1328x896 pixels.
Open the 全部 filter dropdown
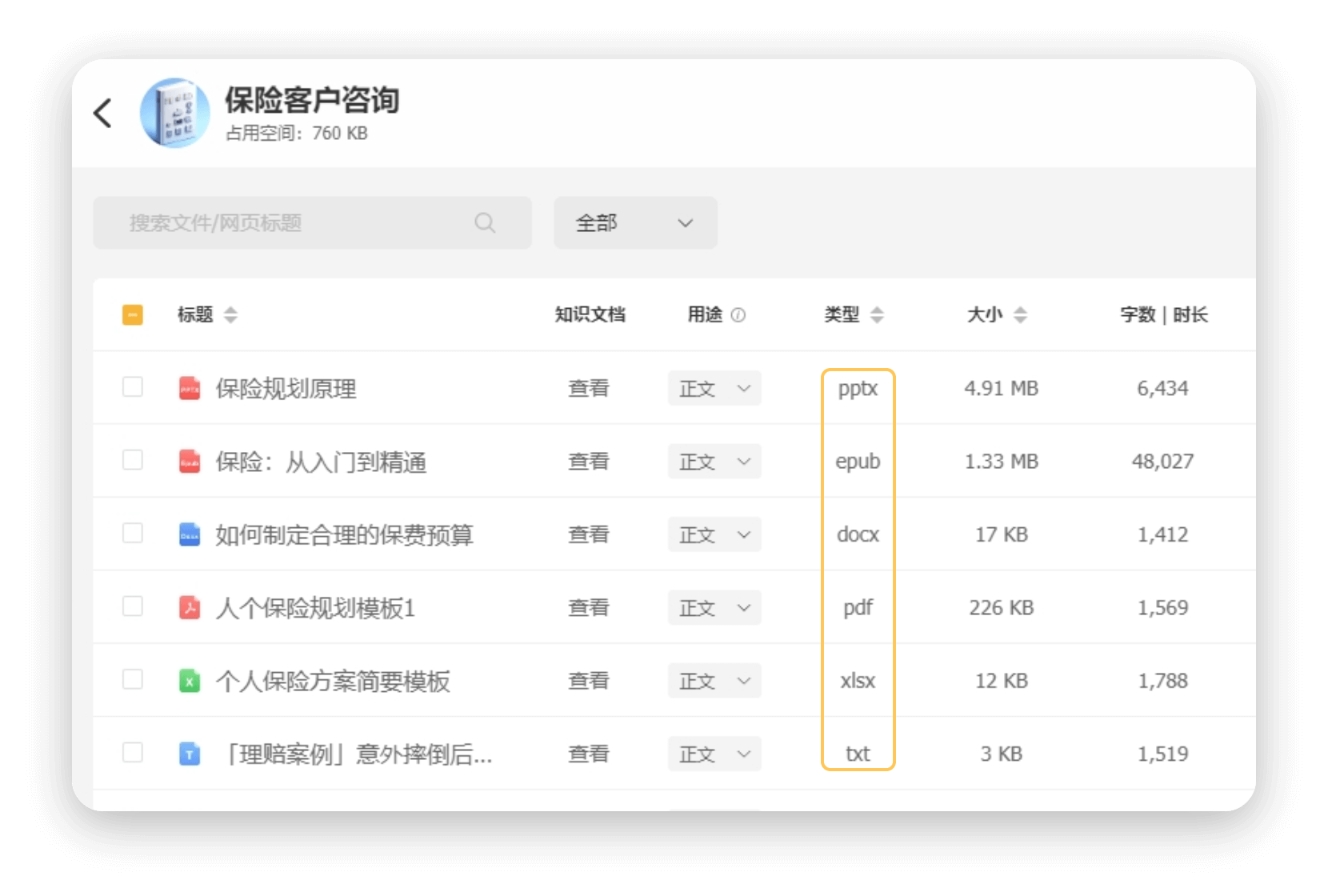coord(635,223)
